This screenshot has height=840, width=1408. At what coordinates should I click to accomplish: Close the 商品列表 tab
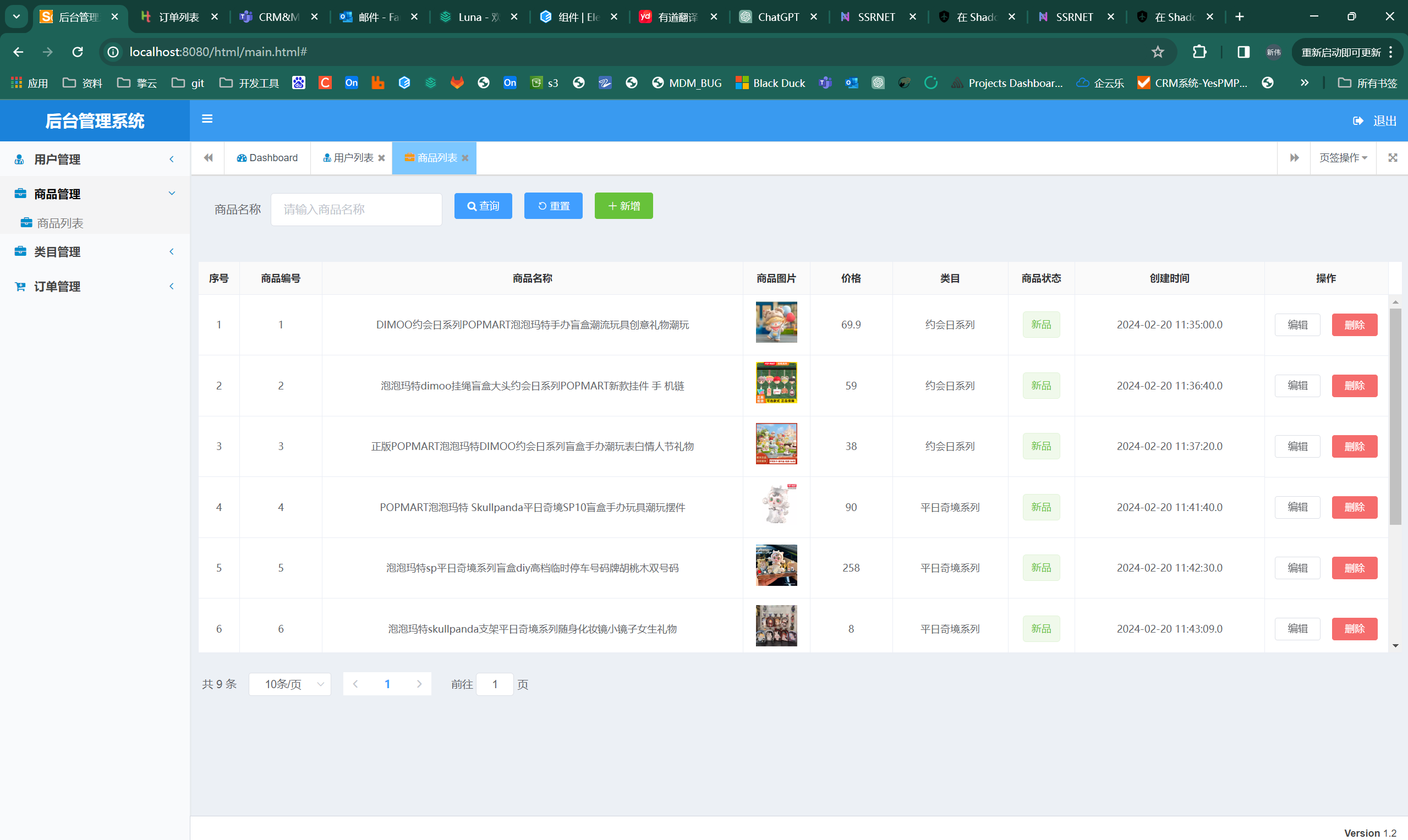[x=465, y=158]
